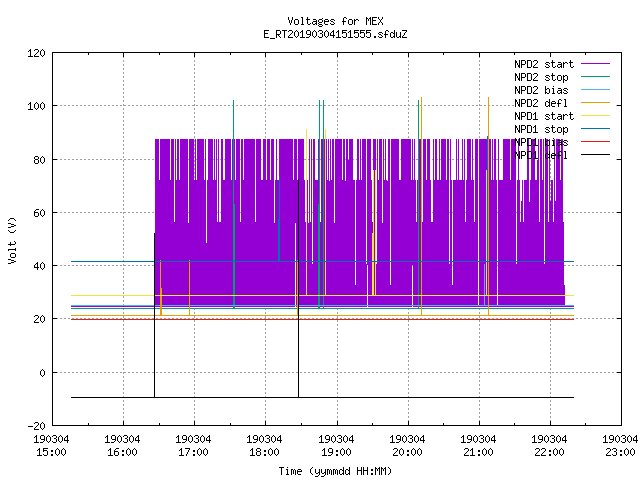Click the yellow NPD1 start legend line sample
The height and width of the screenshot is (480, 640).
[595, 116]
